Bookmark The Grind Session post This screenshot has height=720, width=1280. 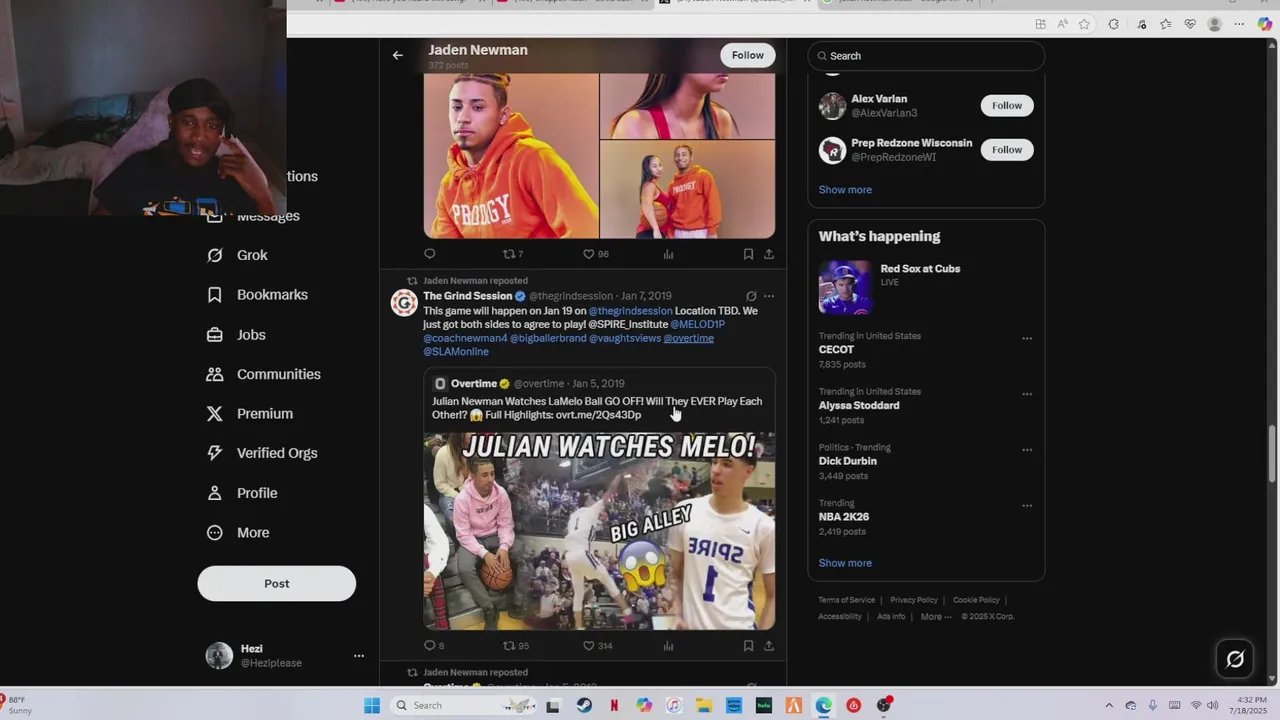748,646
